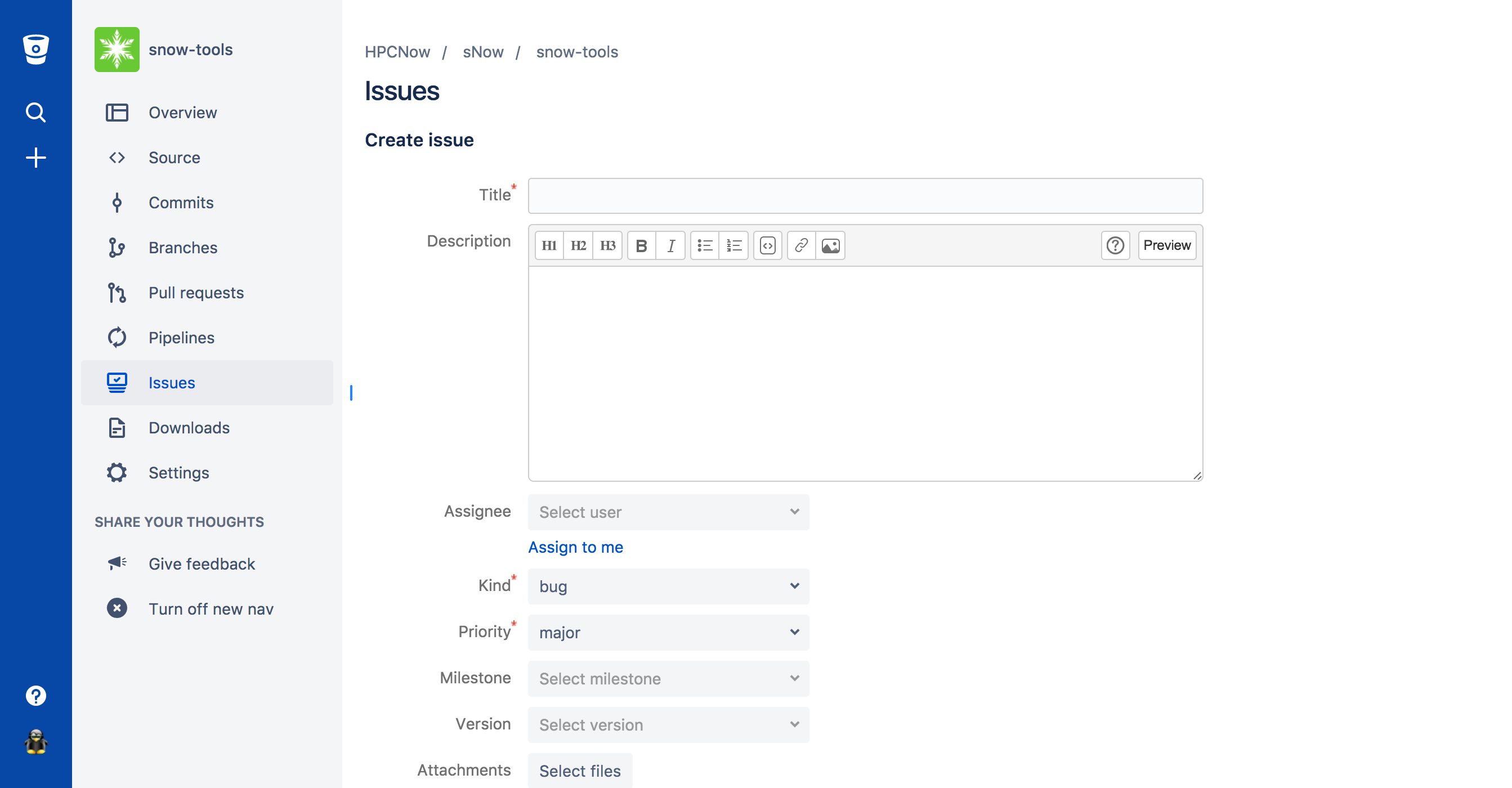Click Select files for attachments
Screen dimensions: 1512x788
coord(580,771)
